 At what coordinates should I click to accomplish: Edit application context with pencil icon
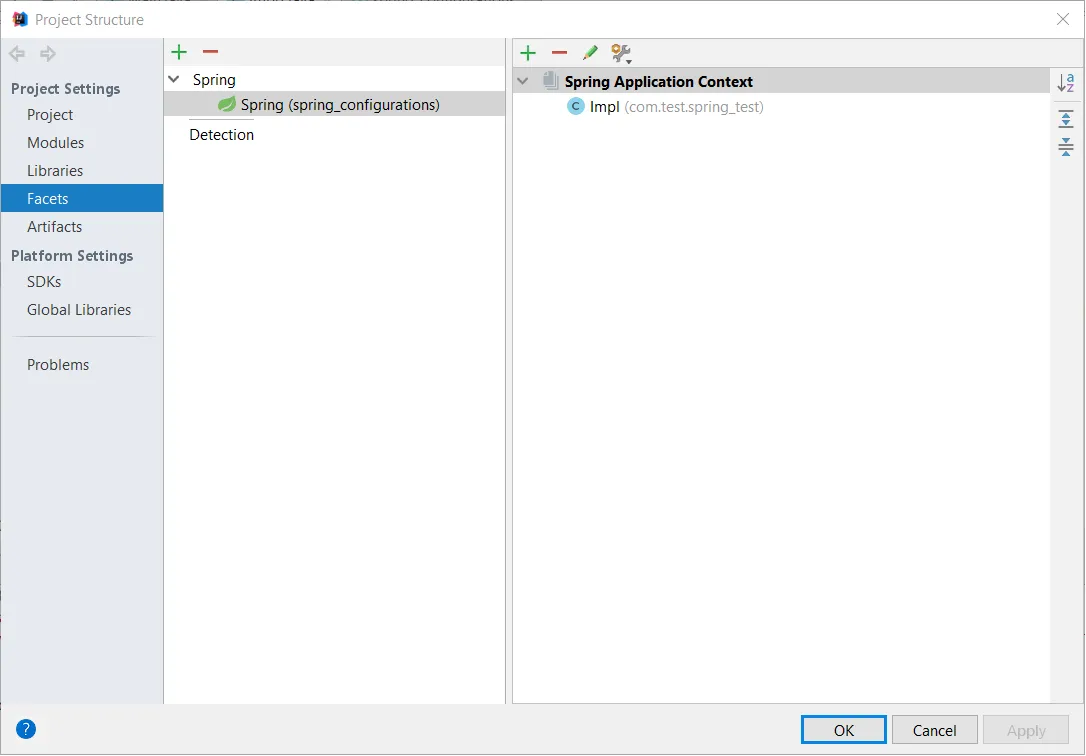(x=590, y=53)
